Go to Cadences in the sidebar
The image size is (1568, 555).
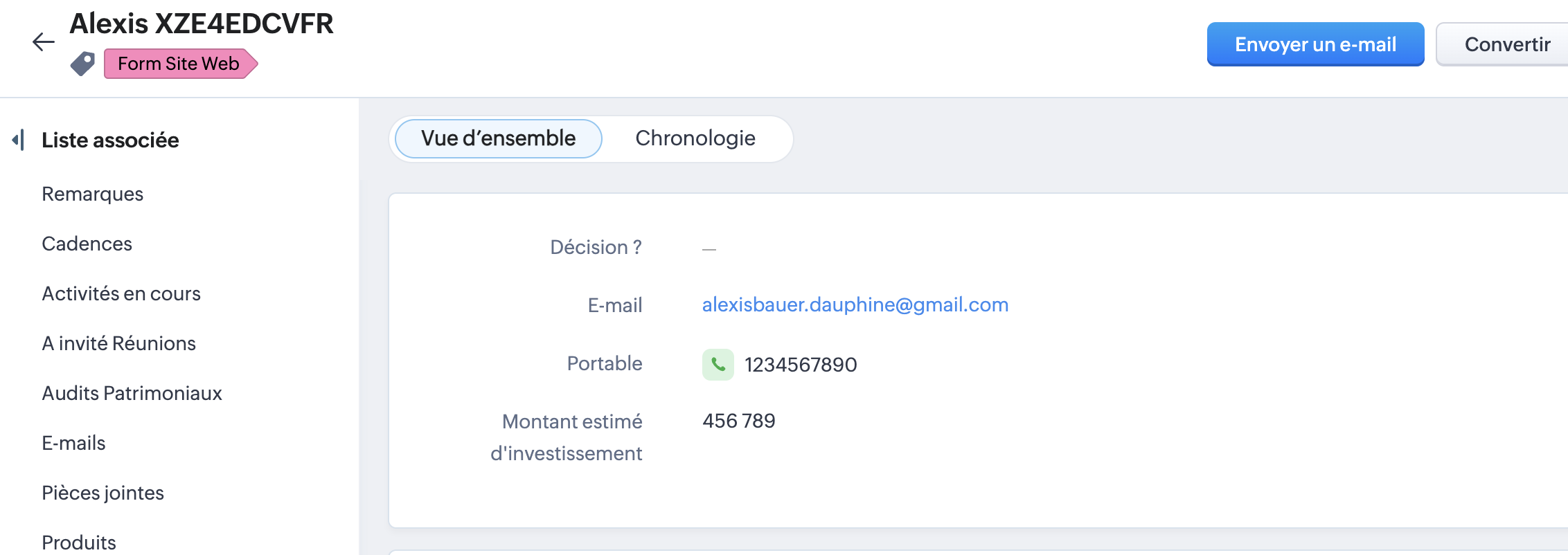click(x=87, y=244)
